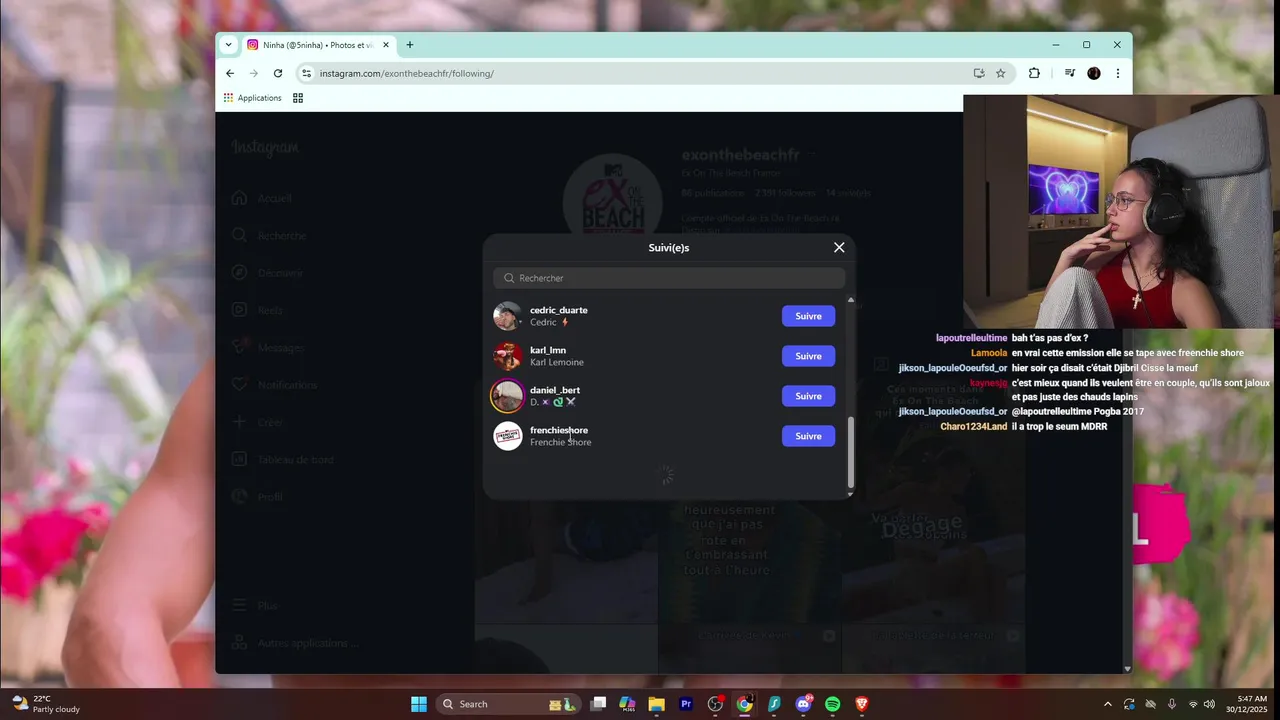Click the page scrollbar down arrow

(x=1127, y=668)
